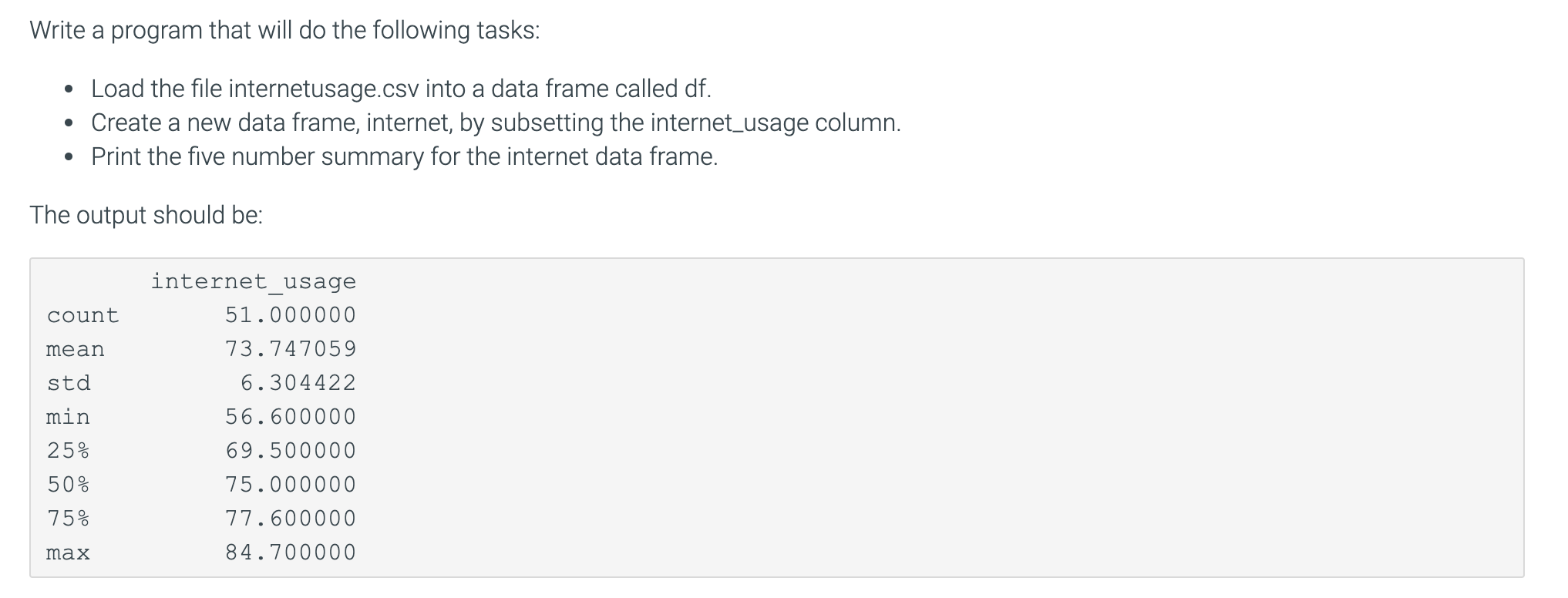Click the std value 6.304422
1568x598 pixels.
[x=298, y=383]
